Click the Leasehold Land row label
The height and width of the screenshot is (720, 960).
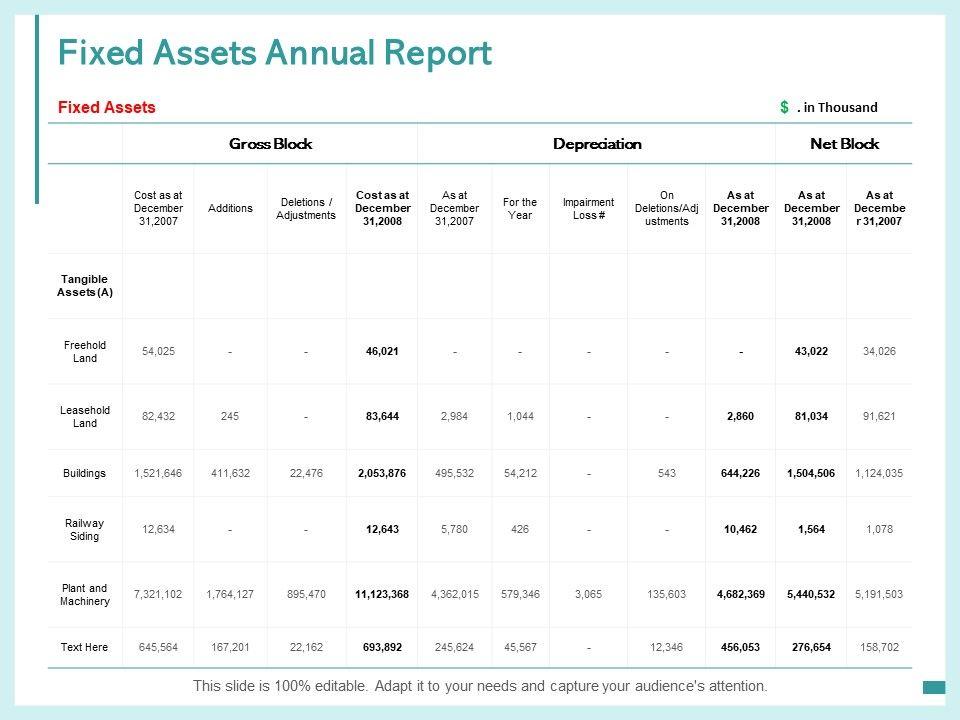[x=85, y=416]
